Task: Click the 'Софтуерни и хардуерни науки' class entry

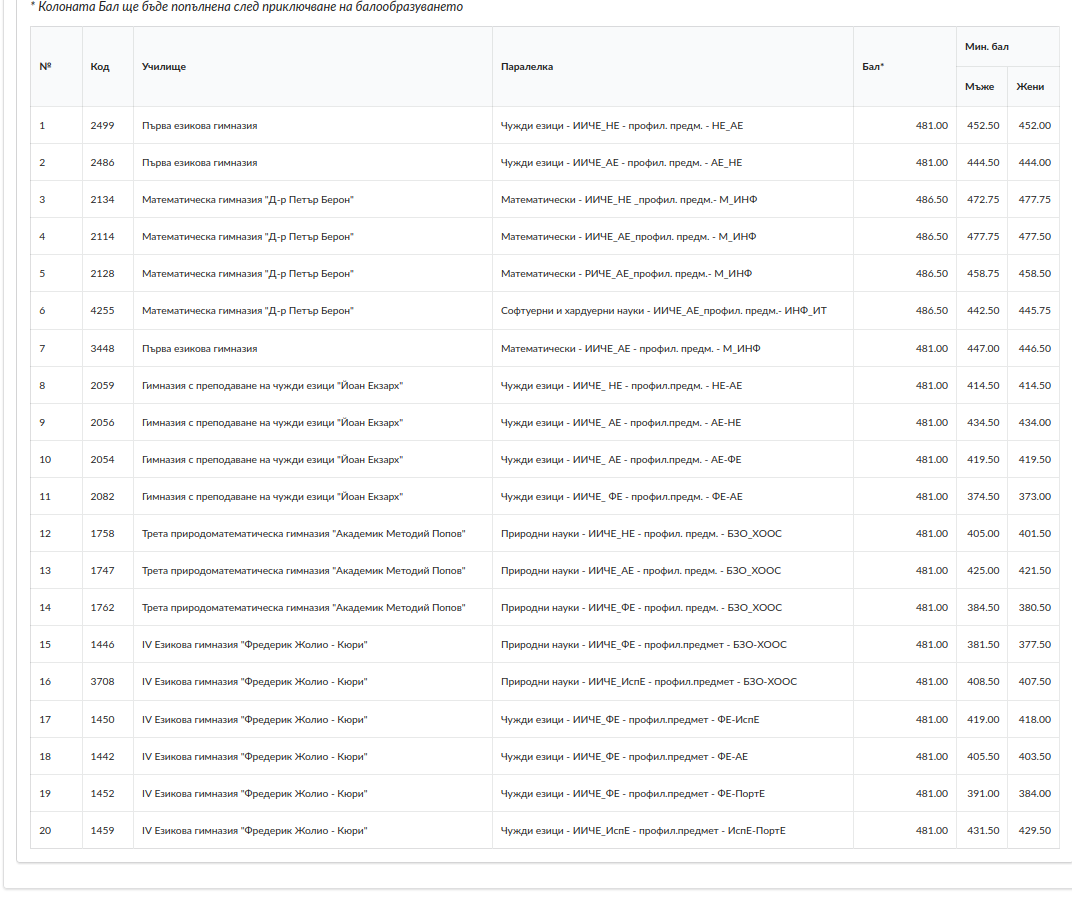Action: click(x=663, y=311)
